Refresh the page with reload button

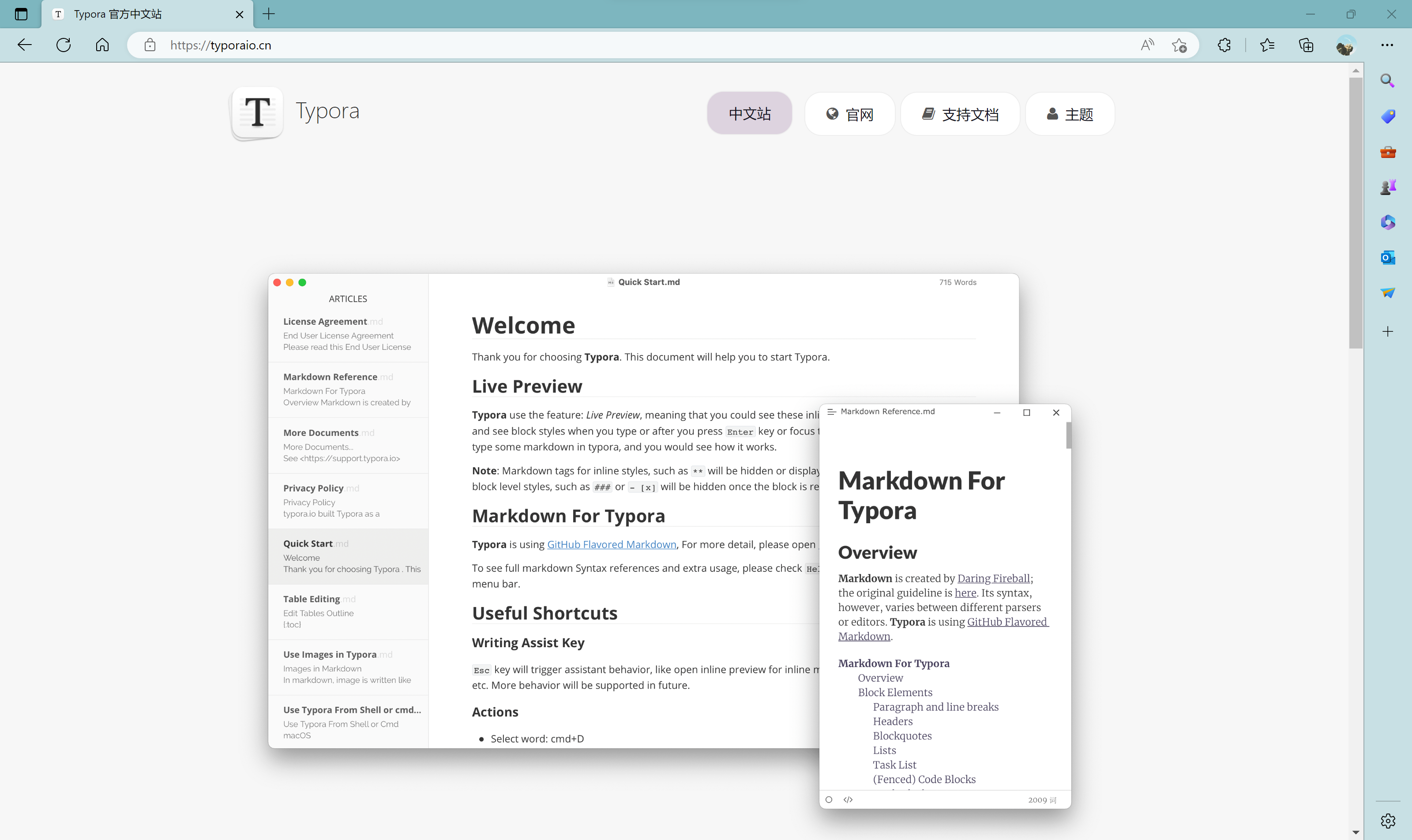pos(64,45)
